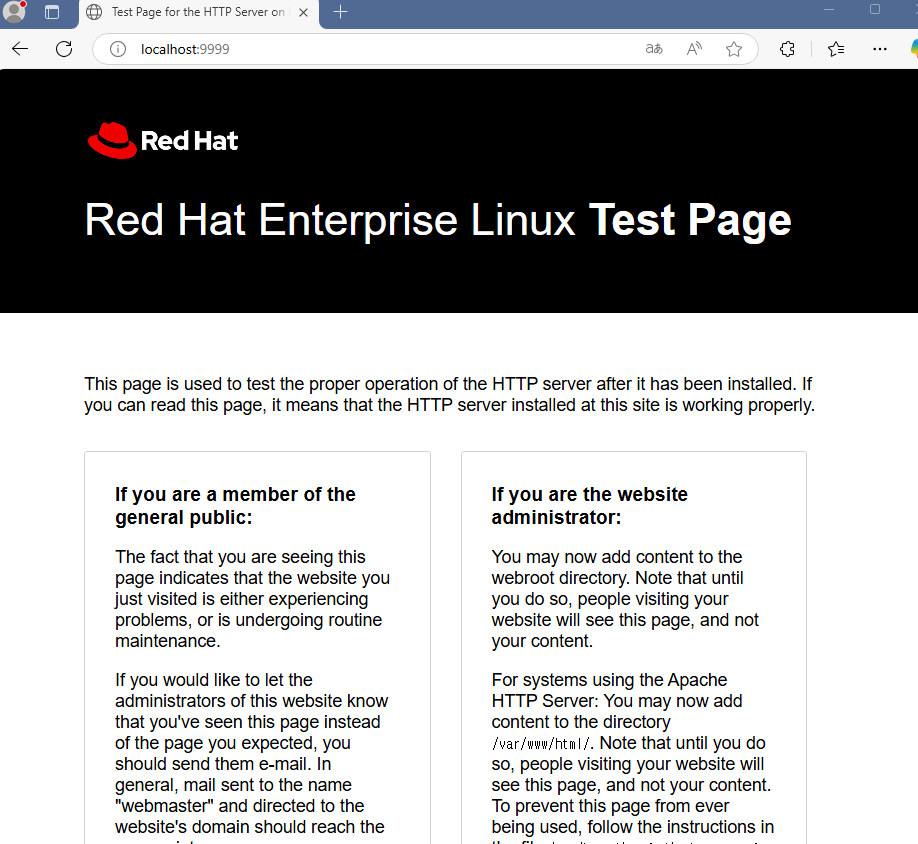This screenshot has height=844, width=918.
Task: Open Settings and more ellipsis menu
Action: coord(879,49)
